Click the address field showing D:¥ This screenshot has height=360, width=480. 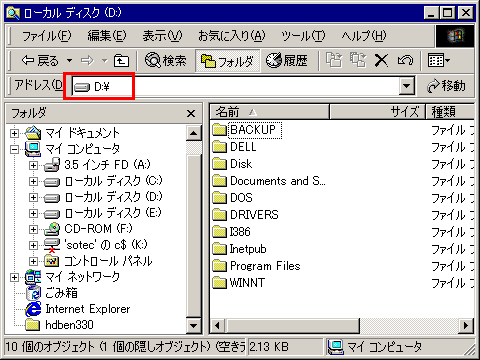click(235, 87)
